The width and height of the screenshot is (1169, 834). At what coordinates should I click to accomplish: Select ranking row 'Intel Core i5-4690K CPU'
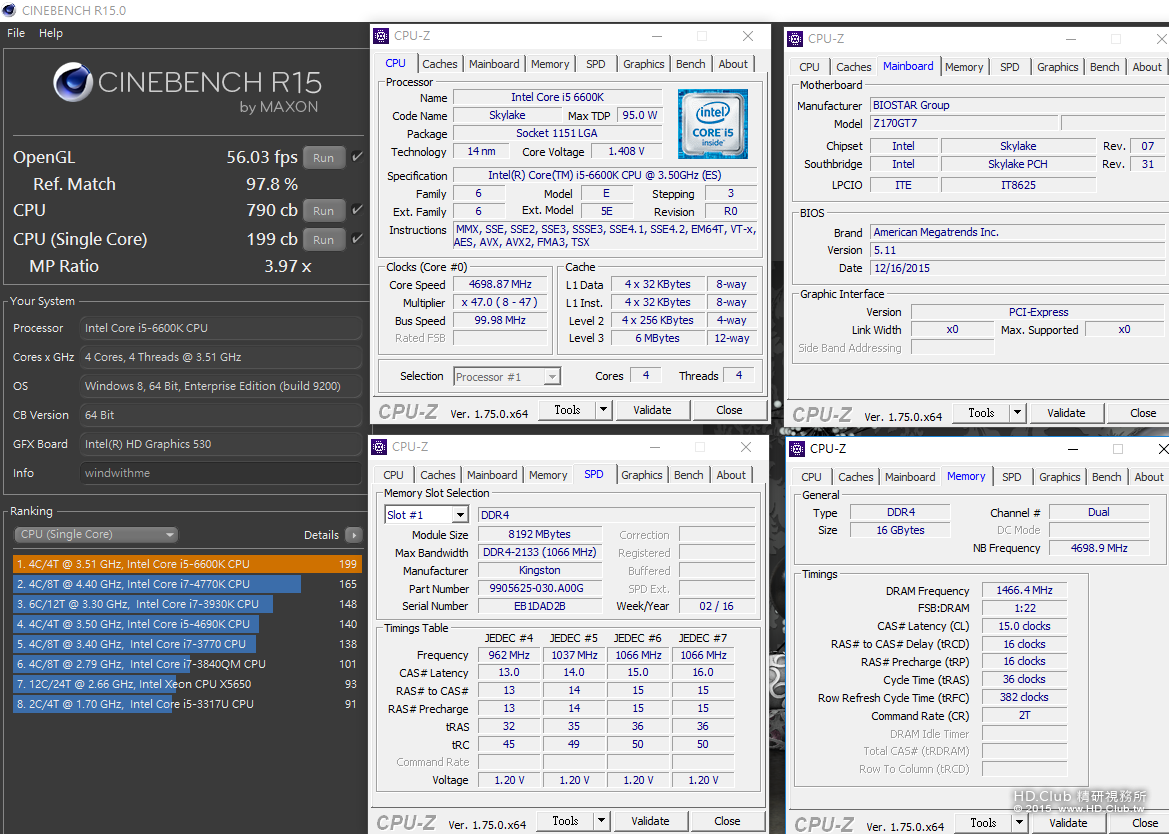point(187,624)
